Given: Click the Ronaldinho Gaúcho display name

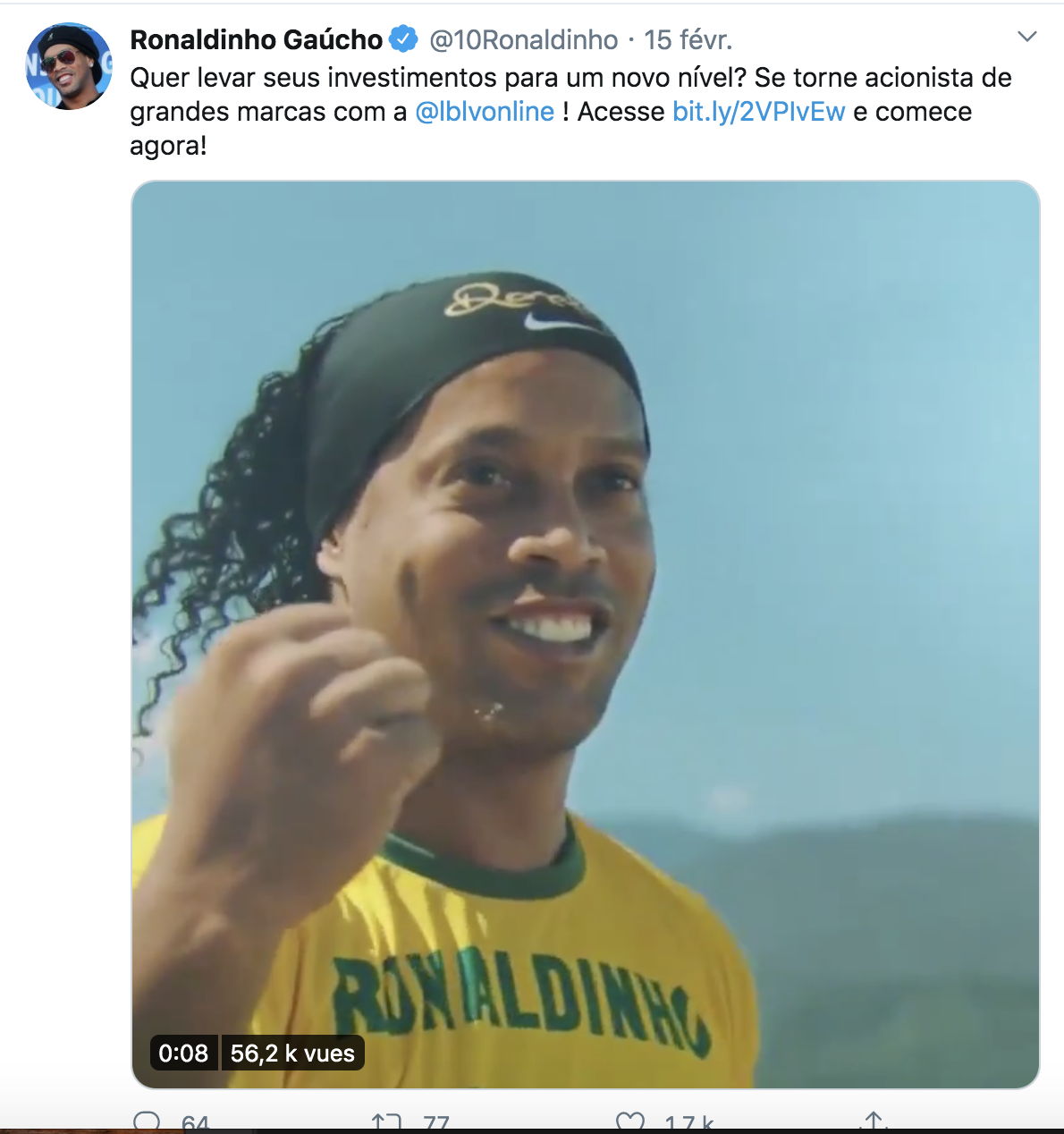Looking at the screenshot, I should (x=257, y=39).
